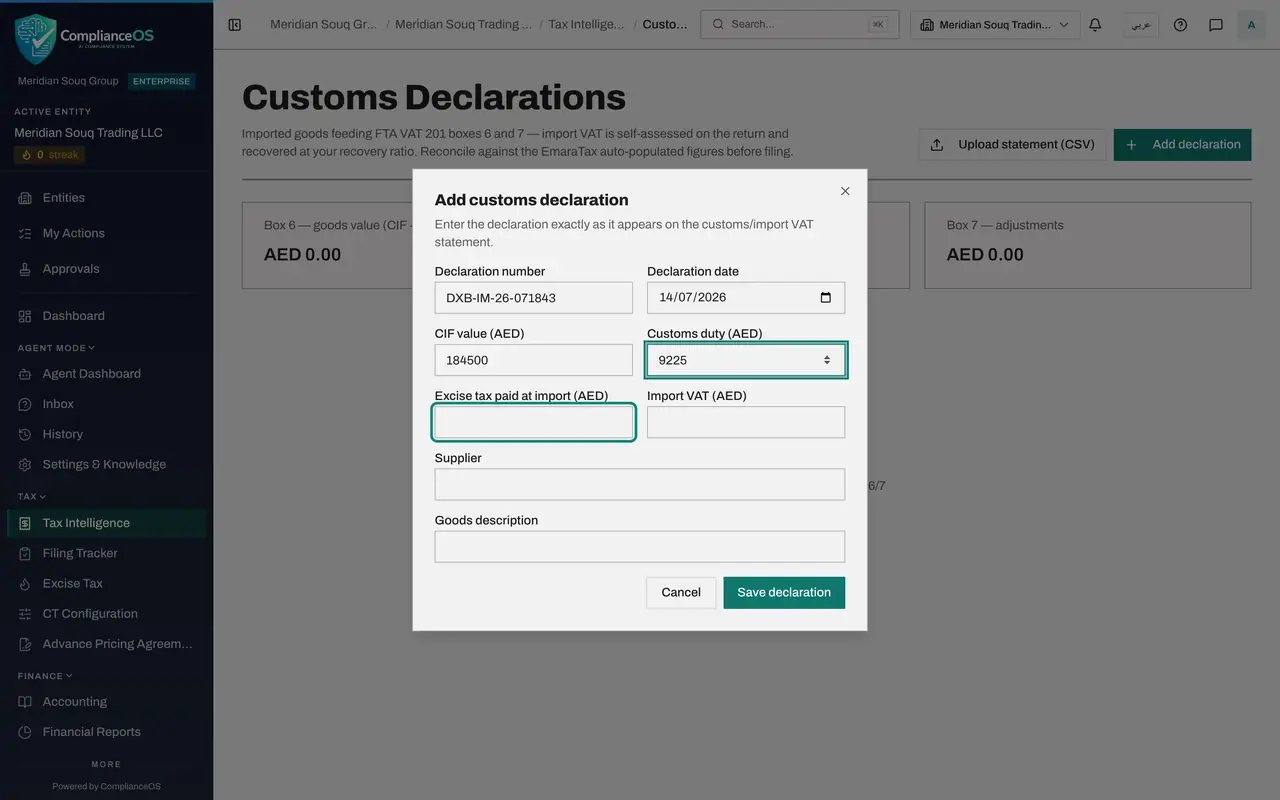Focus the CIF value field
This screenshot has width=1280, height=800.
(534, 360)
